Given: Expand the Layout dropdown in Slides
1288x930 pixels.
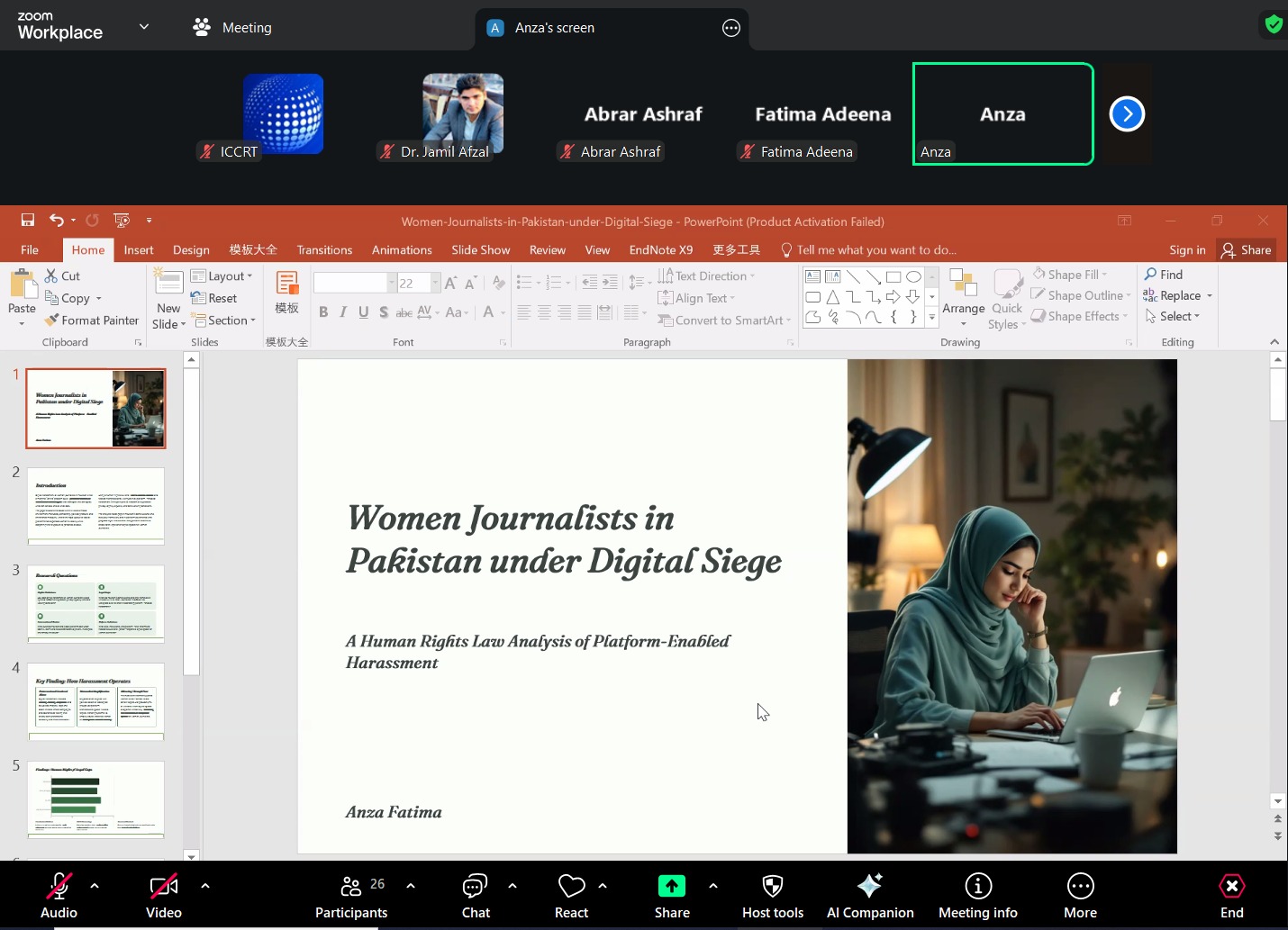Looking at the screenshot, I should coord(222,276).
